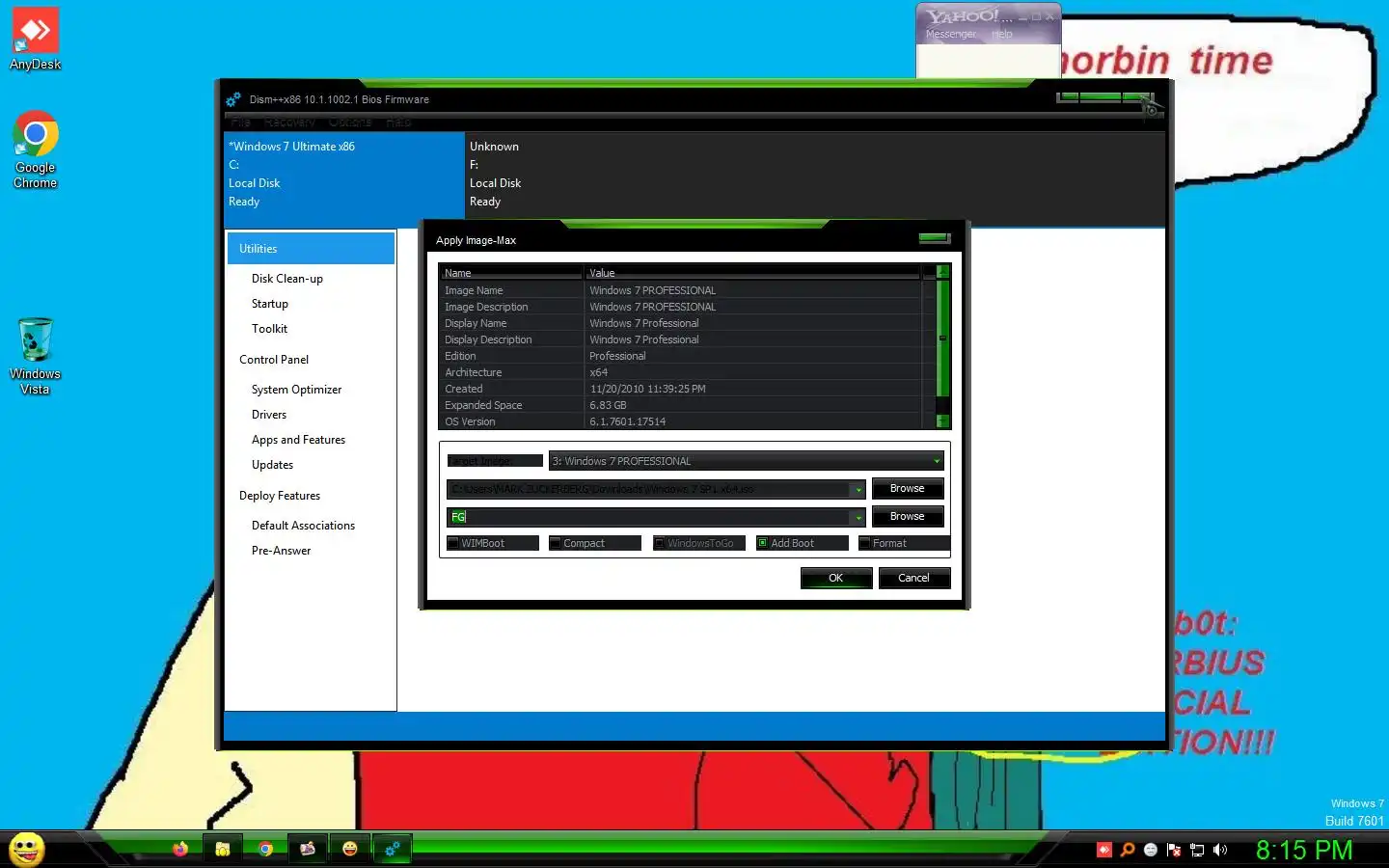This screenshot has width=1389, height=868.
Task: Open the Help menu in Dism++
Action: (398, 122)
